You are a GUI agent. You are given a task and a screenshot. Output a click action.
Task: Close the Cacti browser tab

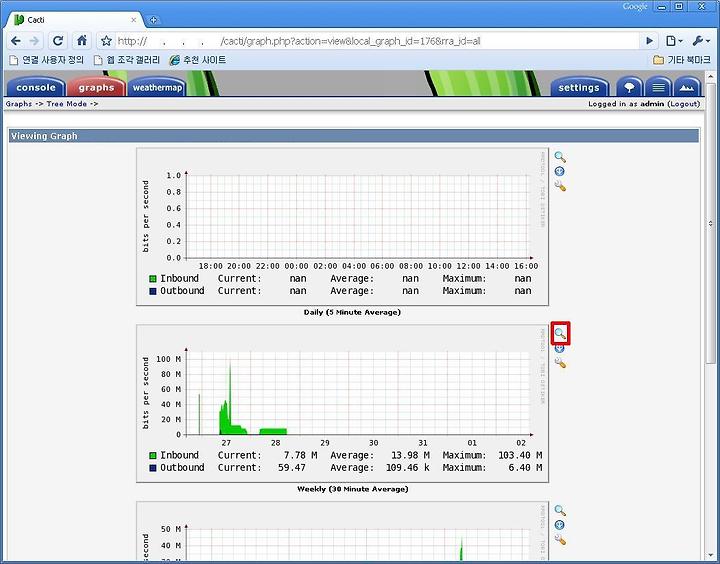134,20
